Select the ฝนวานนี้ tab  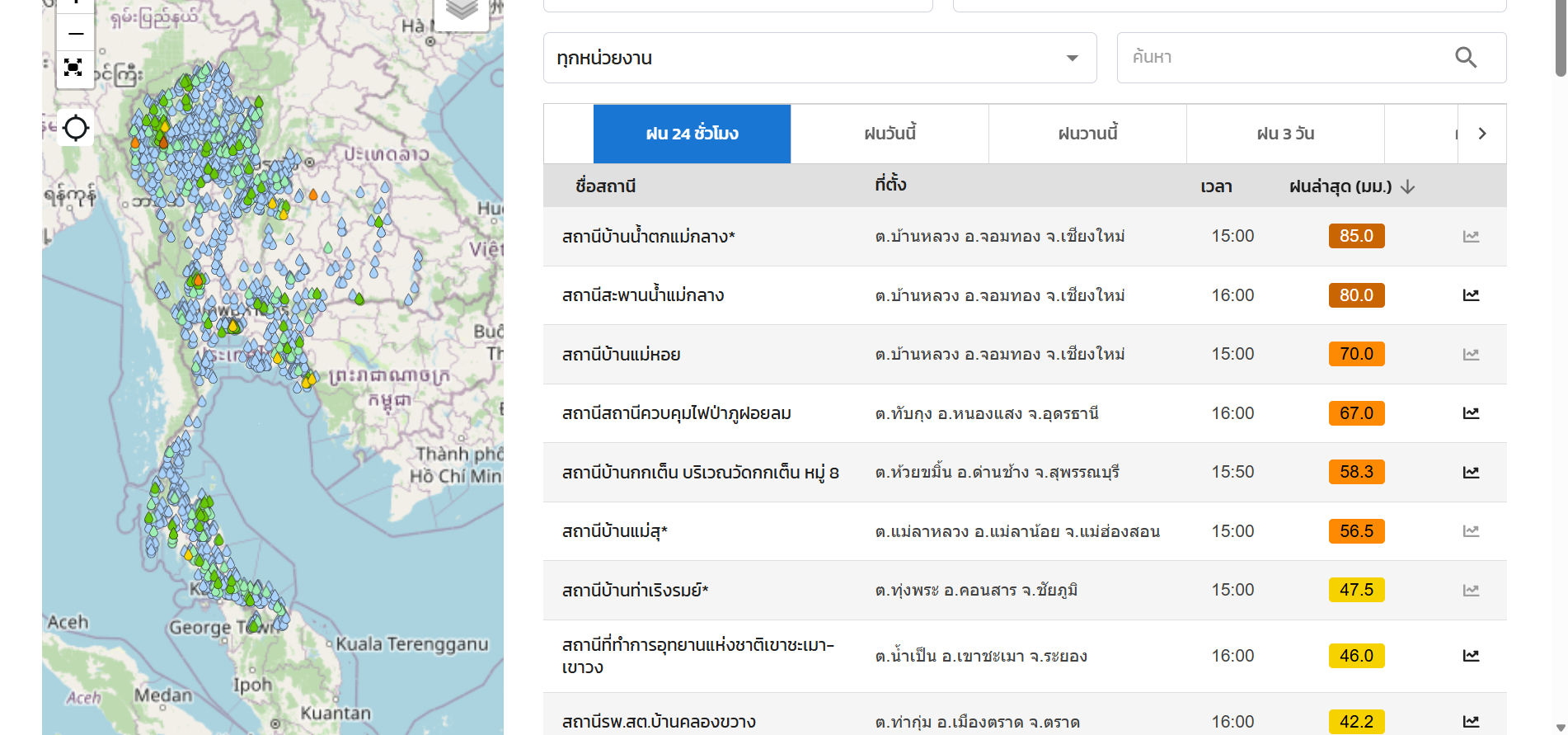click(x=1087, y=134)
